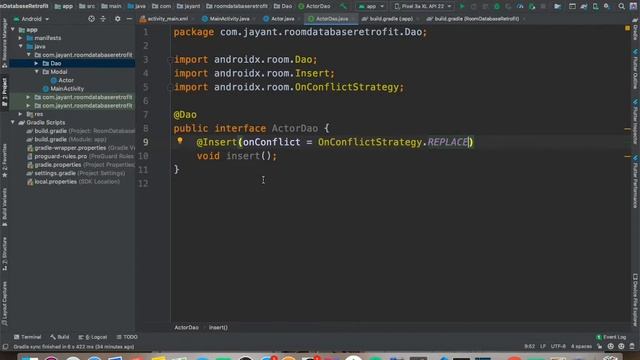Collapse the Modal package arrow
Viewport: 640px width, 360px height.
pyautogui.click(x=36, y=72)
